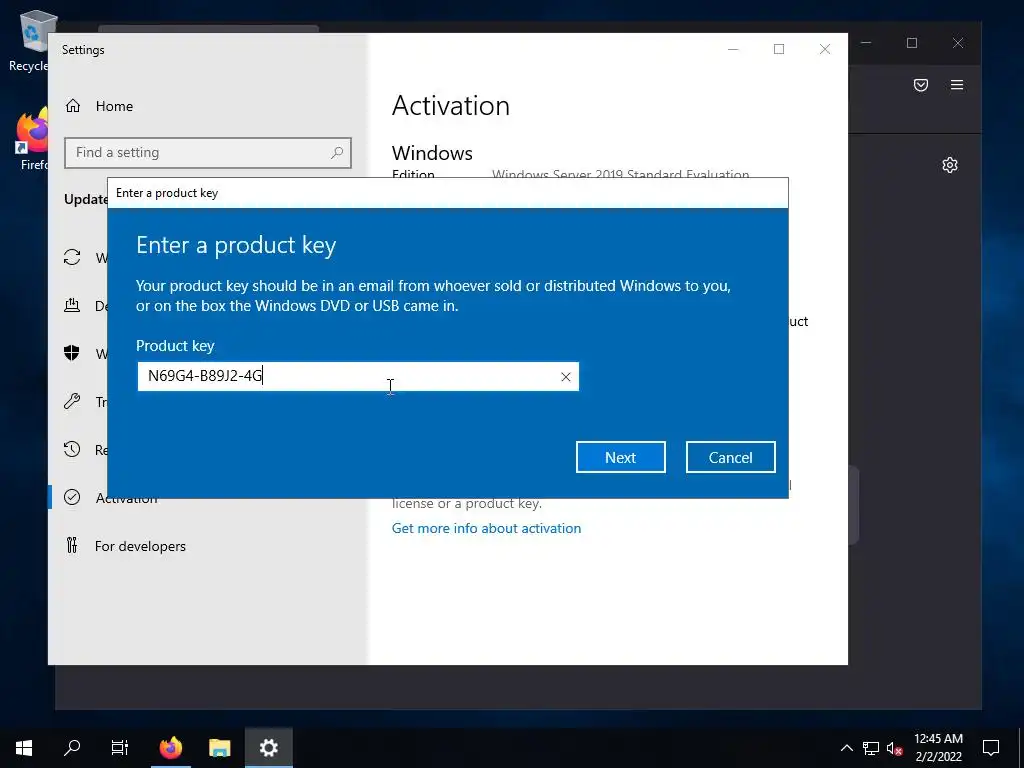Show hidden system tray icons

[x=846, y=748]
